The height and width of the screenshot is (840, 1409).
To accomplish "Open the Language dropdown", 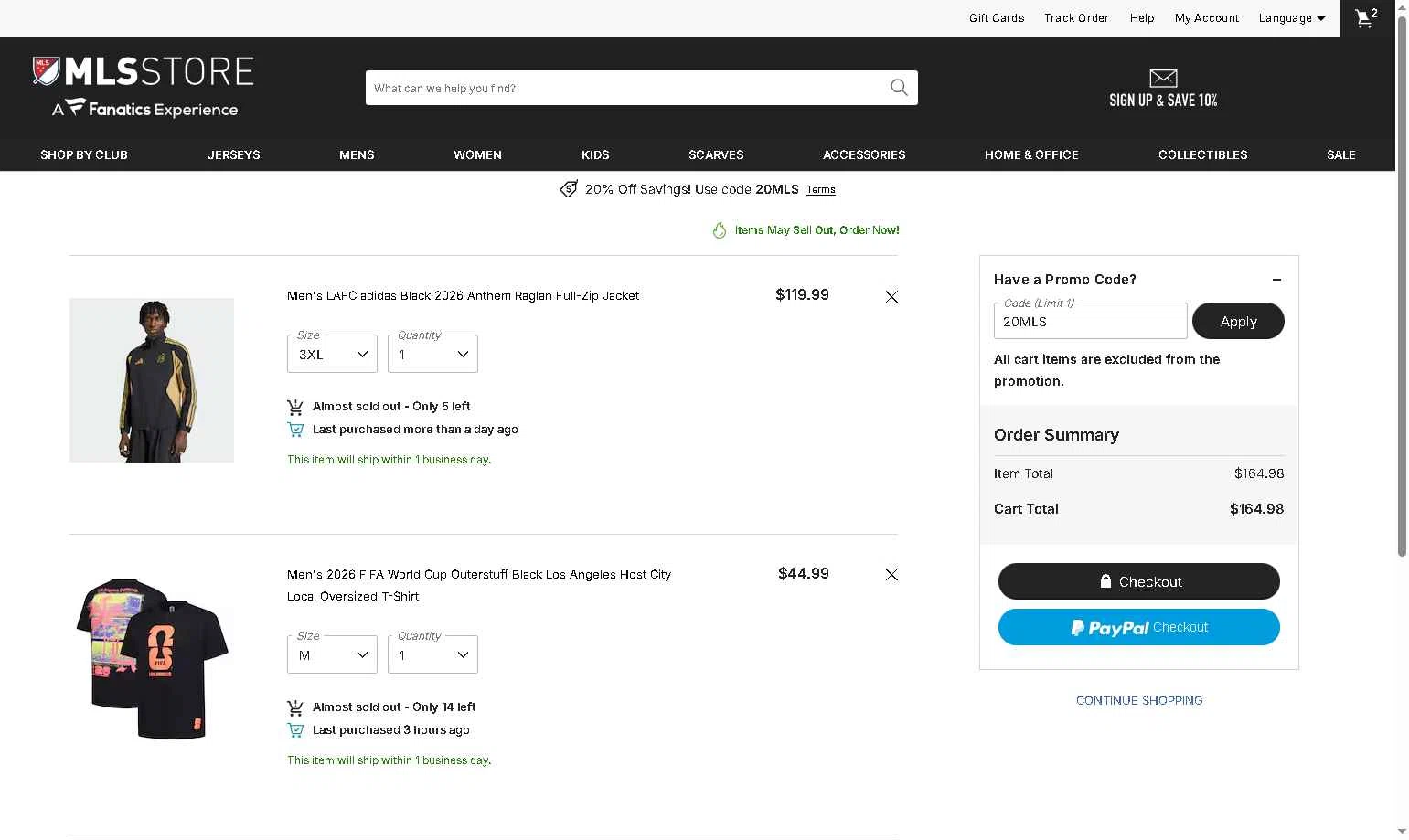I will pyautogui.click(x=1292, y=18).
